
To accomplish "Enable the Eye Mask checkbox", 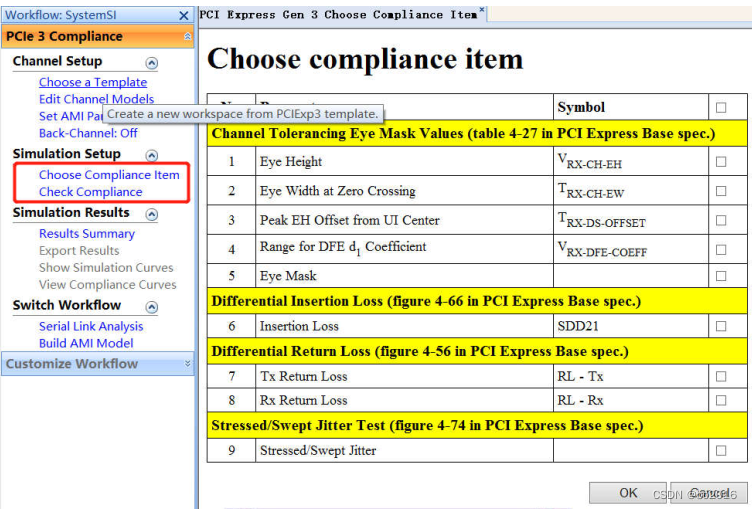I will pos(721,276).
